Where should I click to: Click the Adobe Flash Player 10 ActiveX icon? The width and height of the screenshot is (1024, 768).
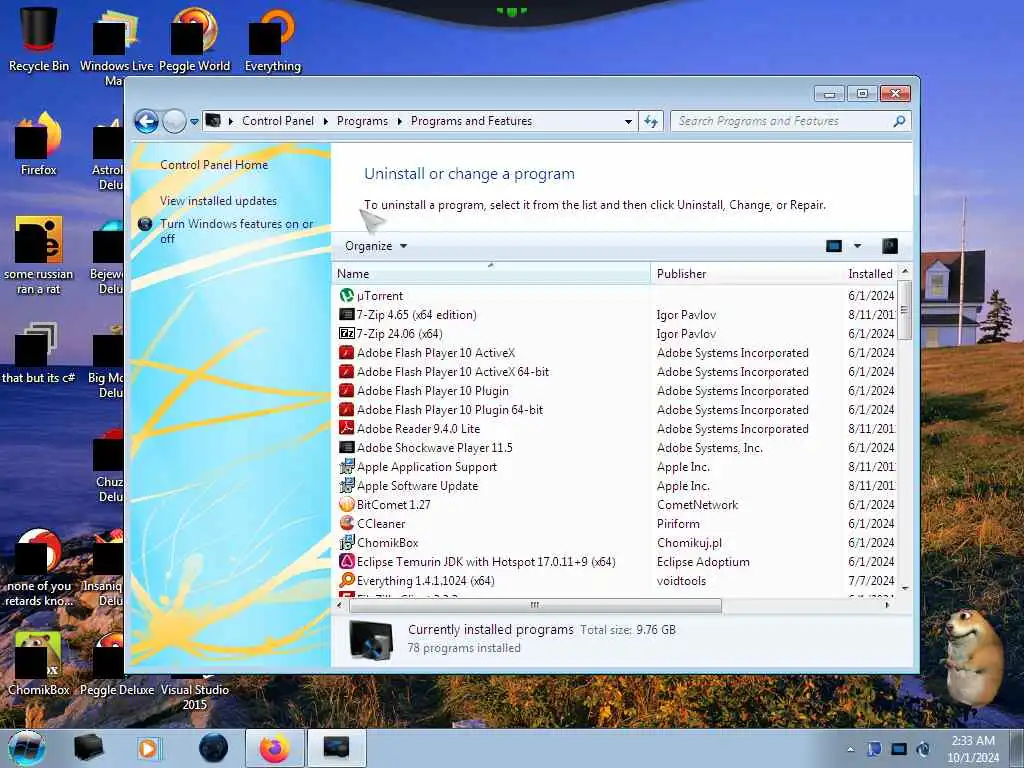point(347,353)
